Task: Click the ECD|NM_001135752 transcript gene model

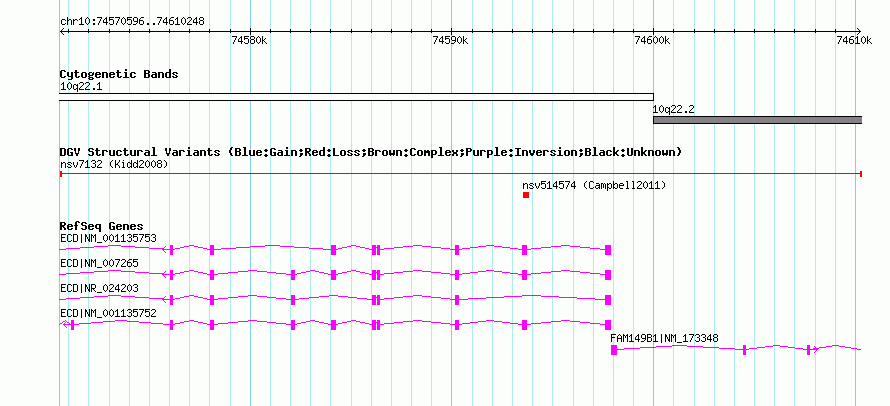Action: 335,325
